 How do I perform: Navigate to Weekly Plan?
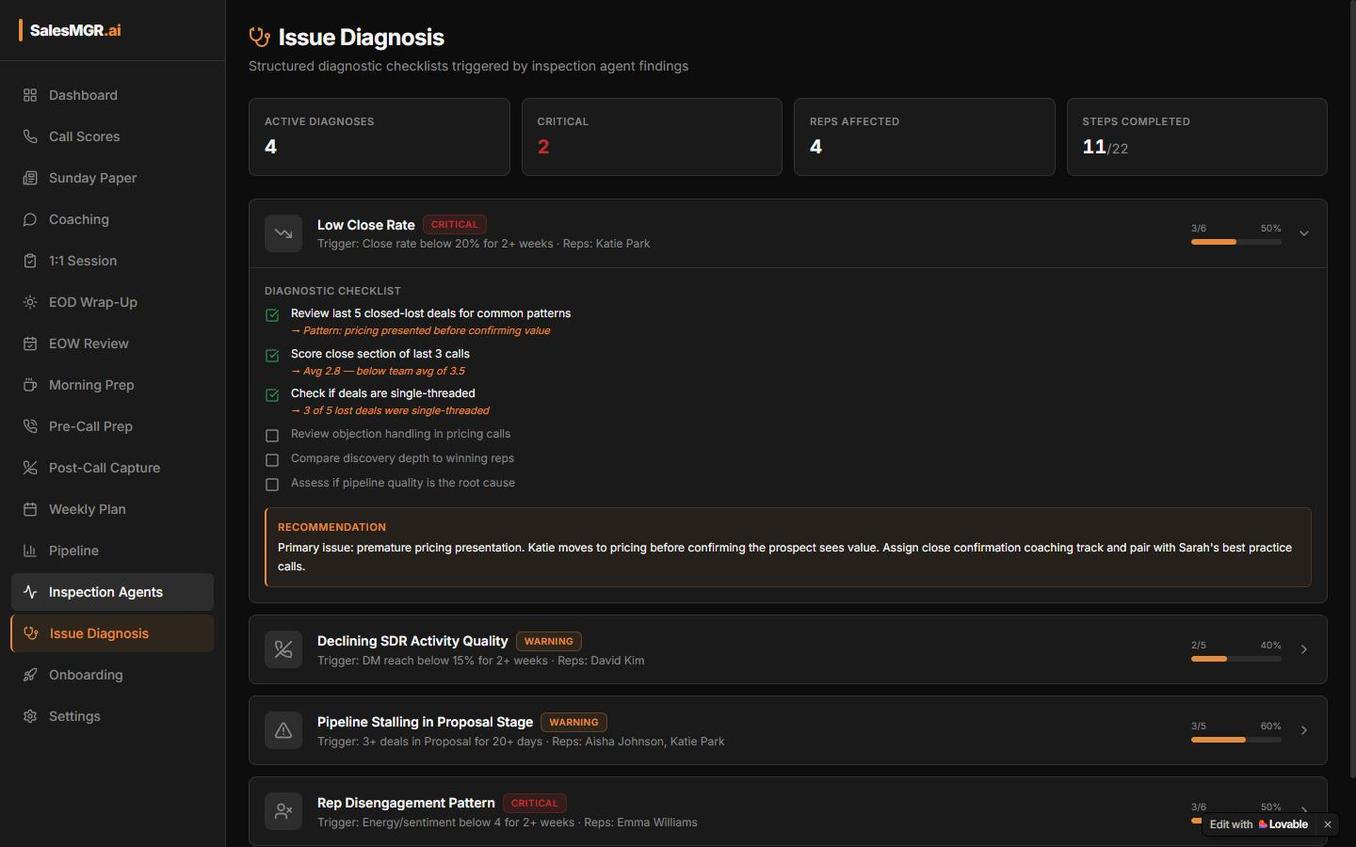pyautogui.click(x=112, y=509)
